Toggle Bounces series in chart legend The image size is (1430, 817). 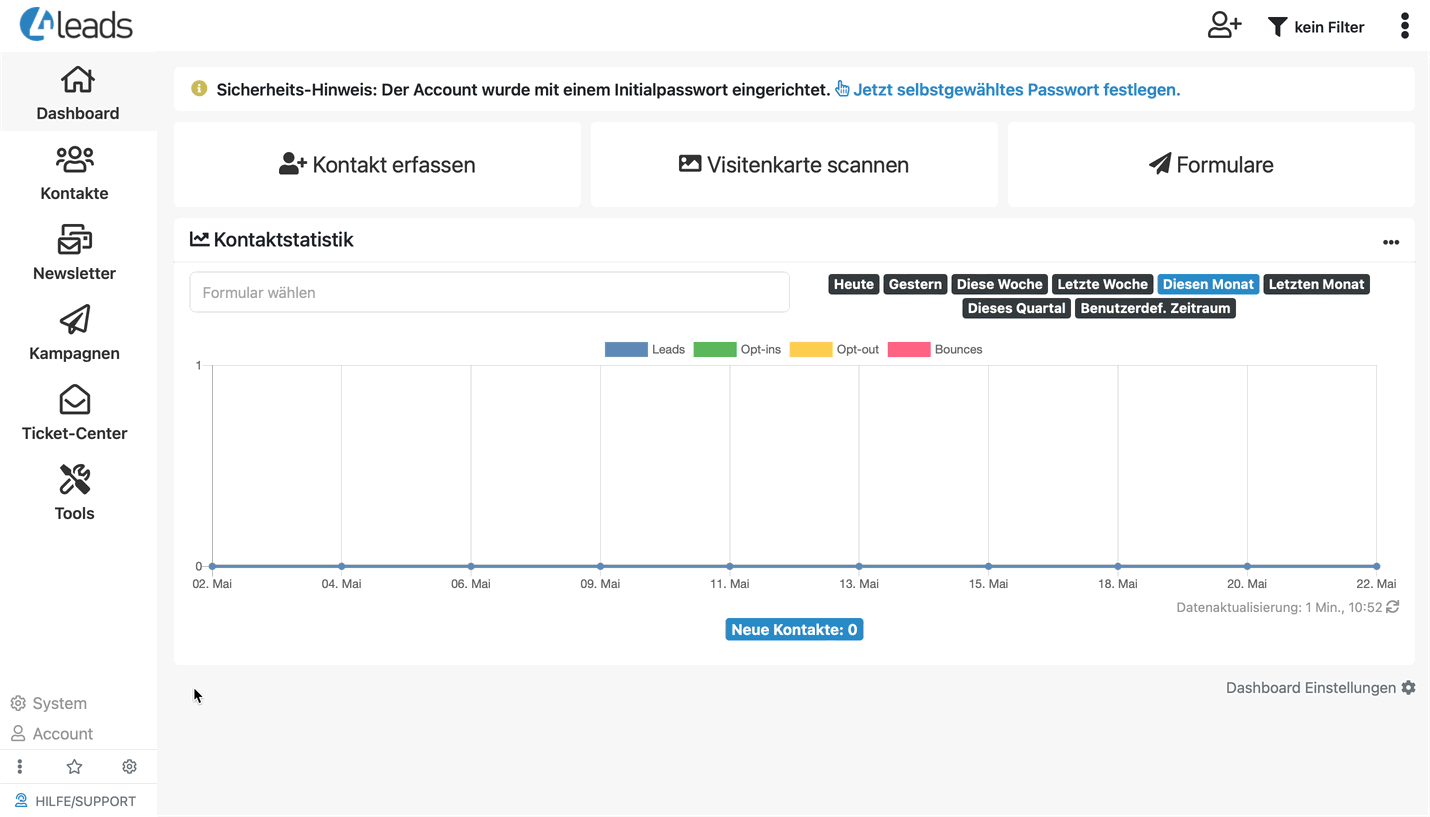[x=935, y=350]
